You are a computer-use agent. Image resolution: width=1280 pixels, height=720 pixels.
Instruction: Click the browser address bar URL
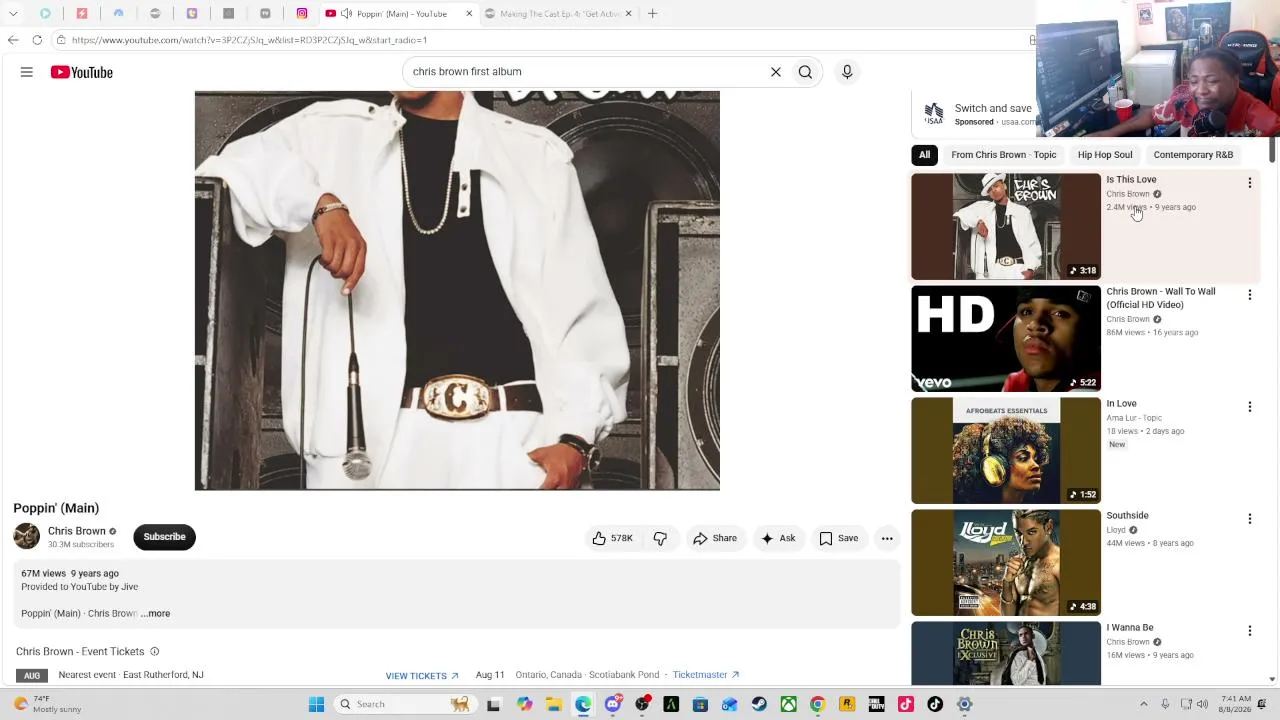point(249,40)
